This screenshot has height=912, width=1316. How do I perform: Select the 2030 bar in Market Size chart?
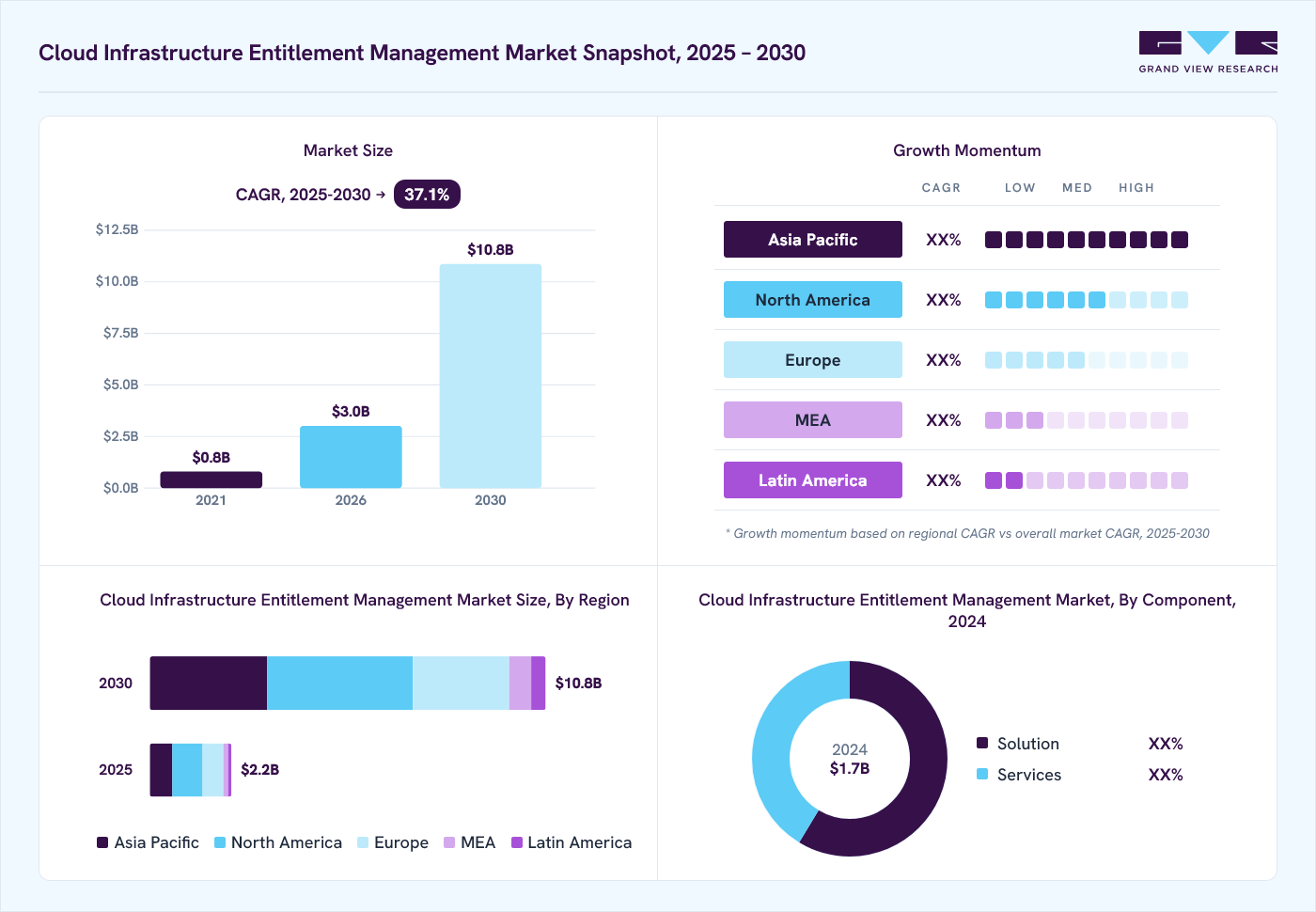pos(491,376)
